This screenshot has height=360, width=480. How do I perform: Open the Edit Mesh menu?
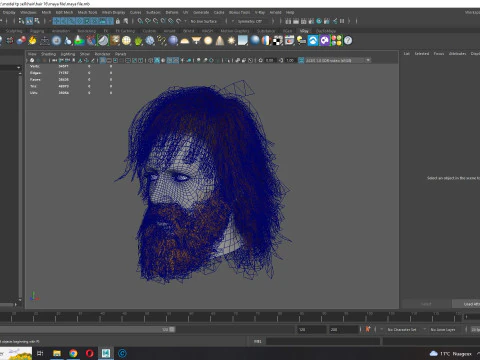(64, 12)
